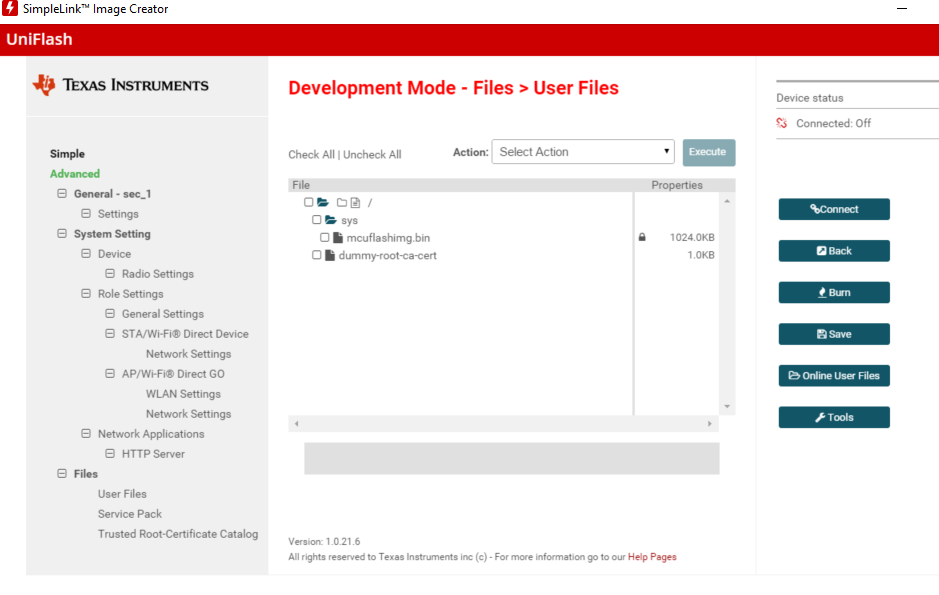Click the Uncheck All link

coord(372,154)
